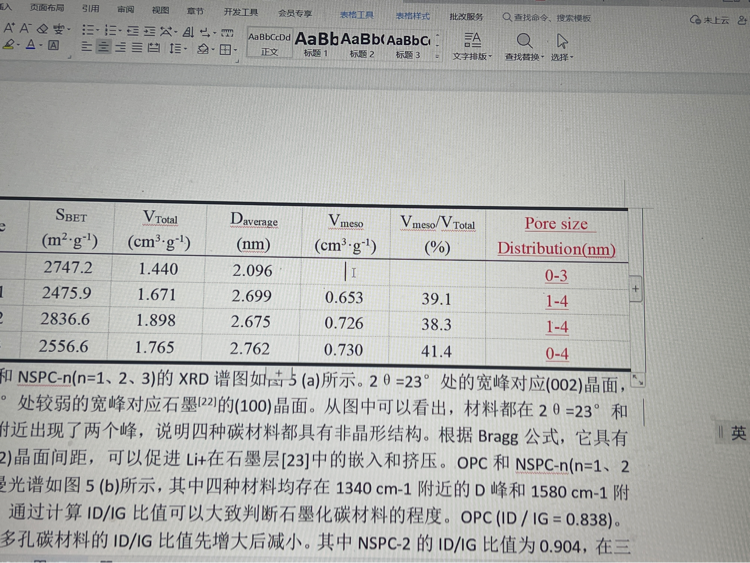
Task: Open the 选择 dropdown
Action: pos(562,47)
